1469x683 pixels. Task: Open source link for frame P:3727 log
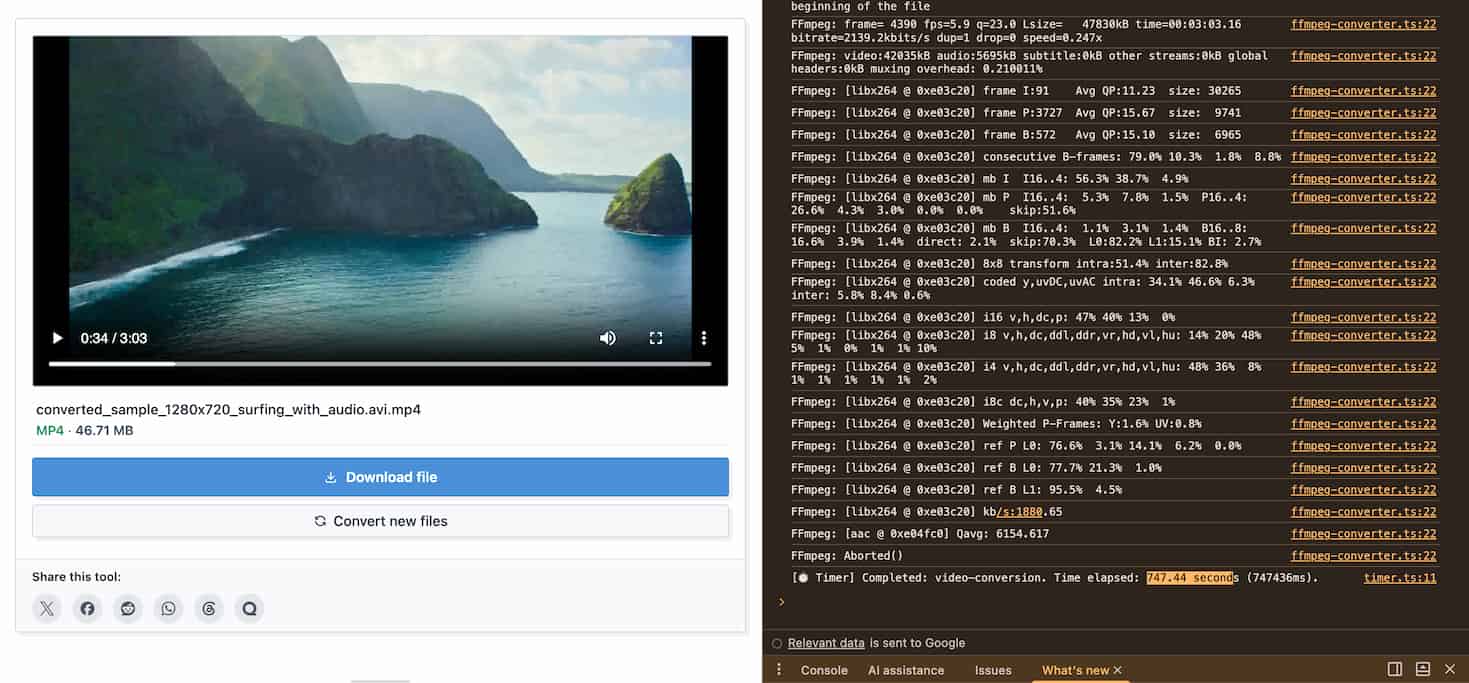(x=1363, y=113)
